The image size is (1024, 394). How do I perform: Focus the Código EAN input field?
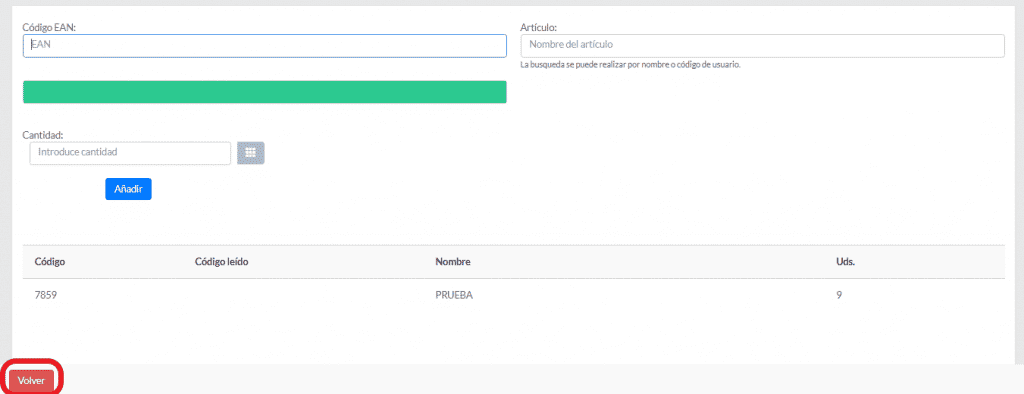(x=264, y=46)
